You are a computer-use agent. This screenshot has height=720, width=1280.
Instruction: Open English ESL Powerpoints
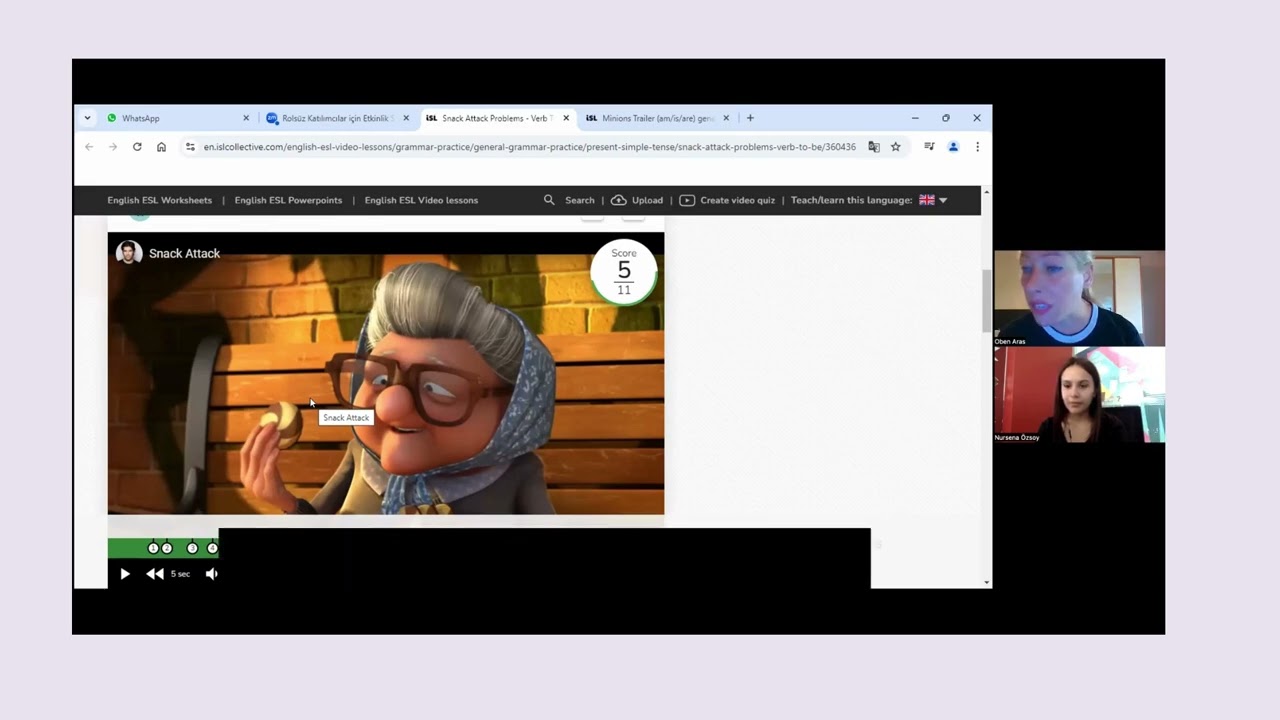(288, 200)
